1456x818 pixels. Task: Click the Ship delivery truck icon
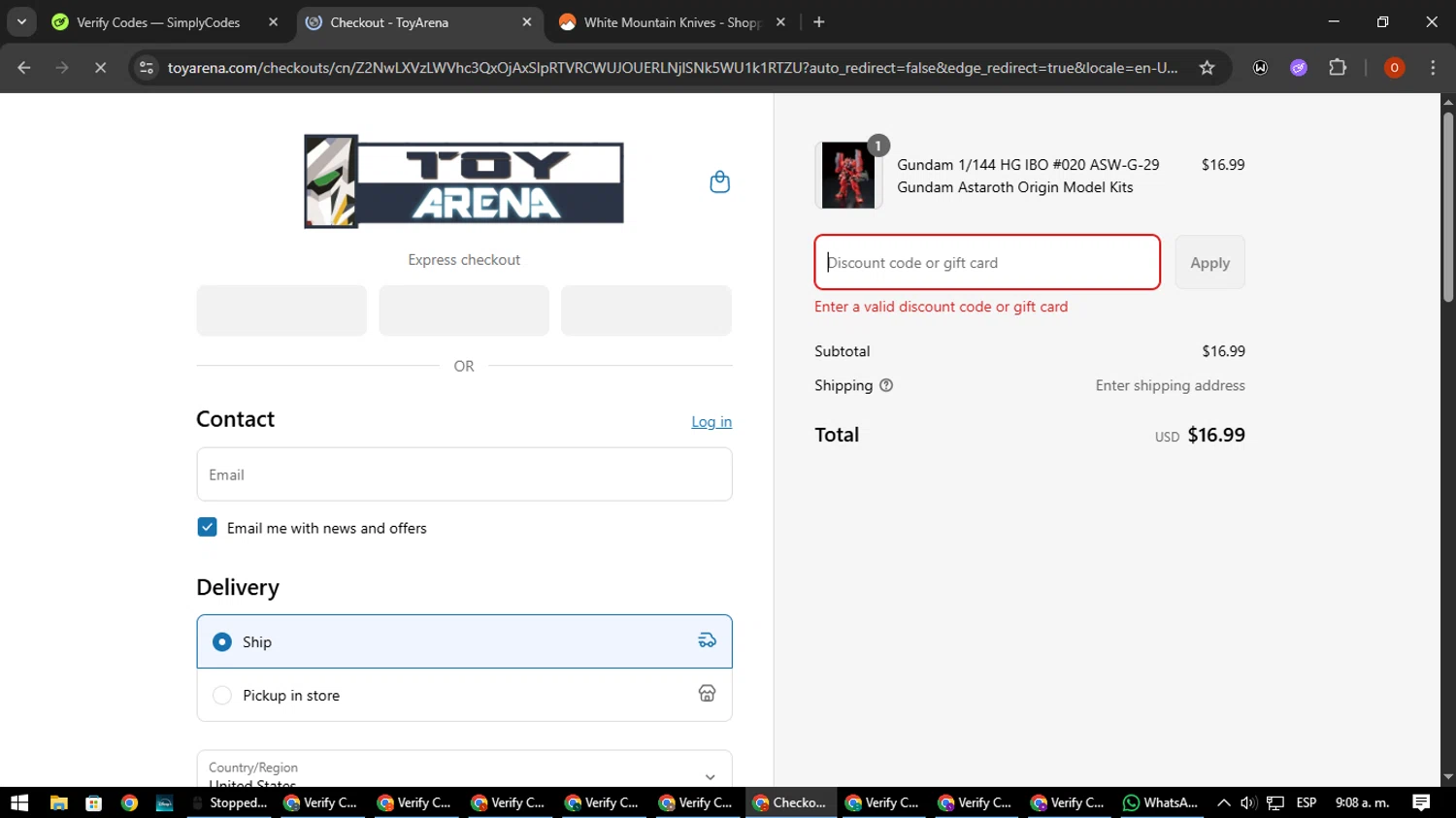pos(707,640)
